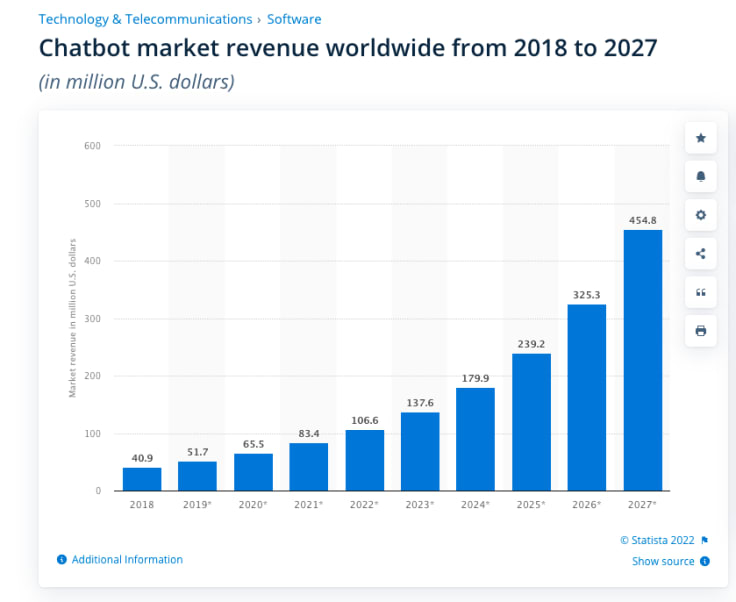Click the 137.6 value label
The image size is (736, 602).
(x=420, y=403)
